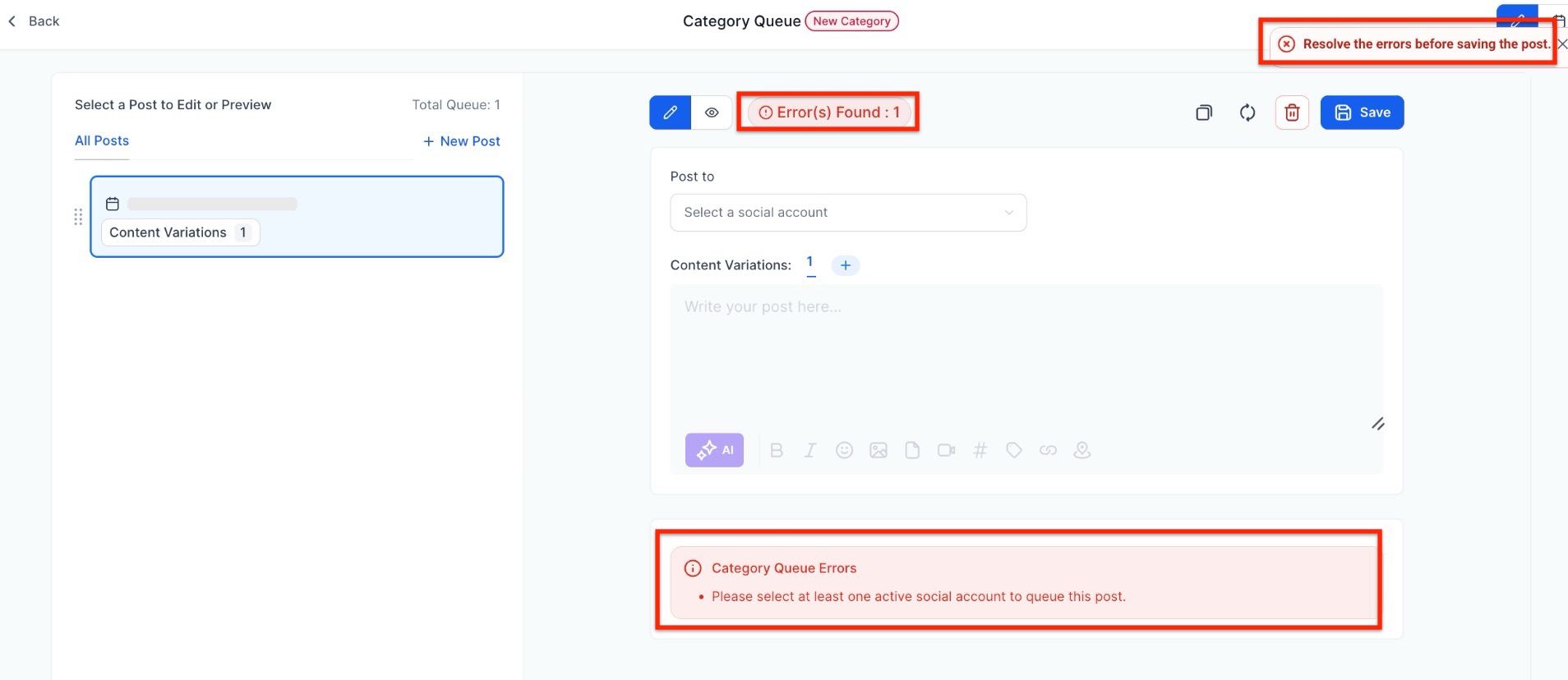1568x680 pixels.
Task: Switch to edit mode with pencil icon
Action: tap(671, 113)
